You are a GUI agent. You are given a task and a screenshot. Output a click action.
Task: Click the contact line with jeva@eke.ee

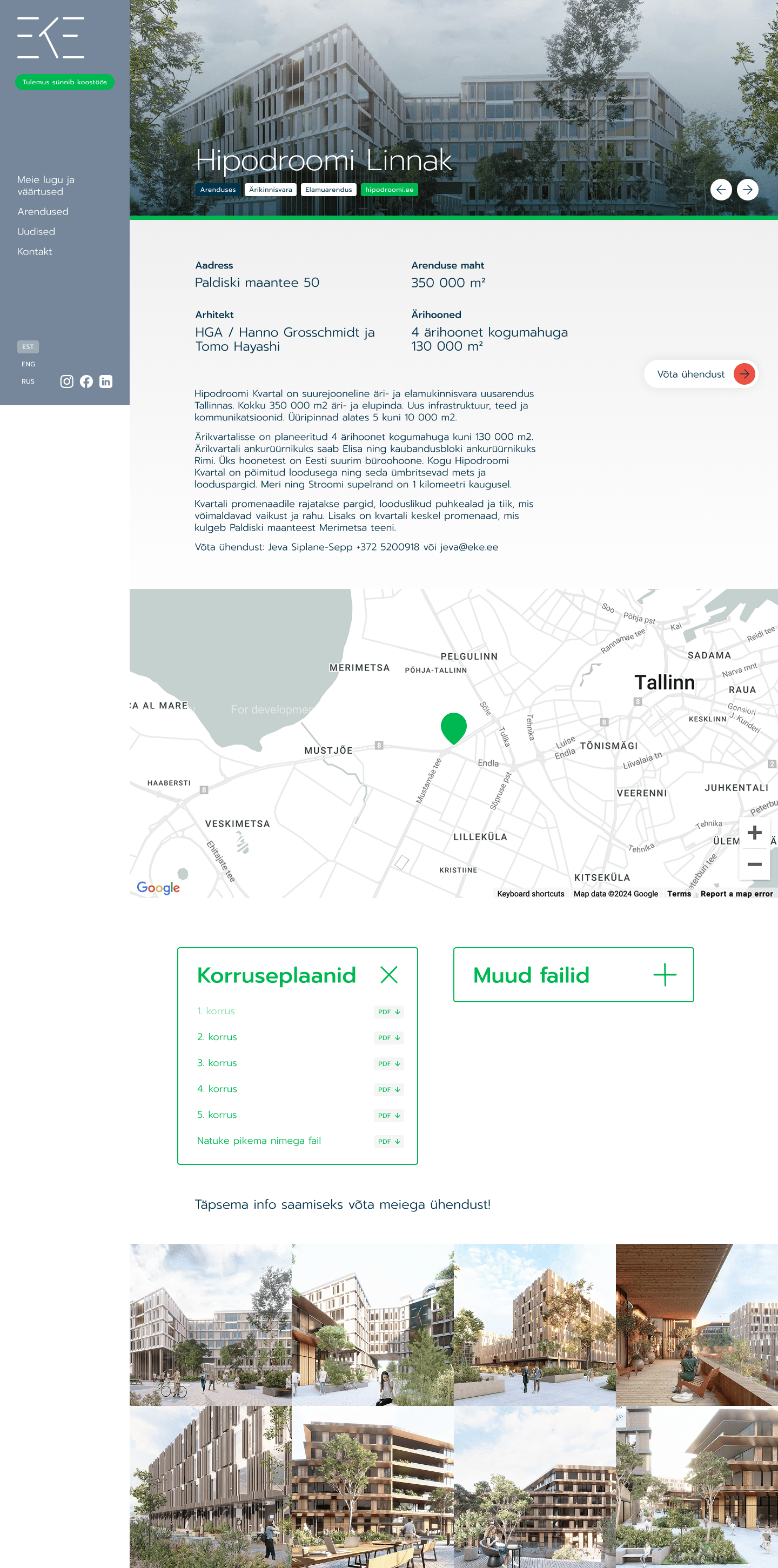point(346,547)
